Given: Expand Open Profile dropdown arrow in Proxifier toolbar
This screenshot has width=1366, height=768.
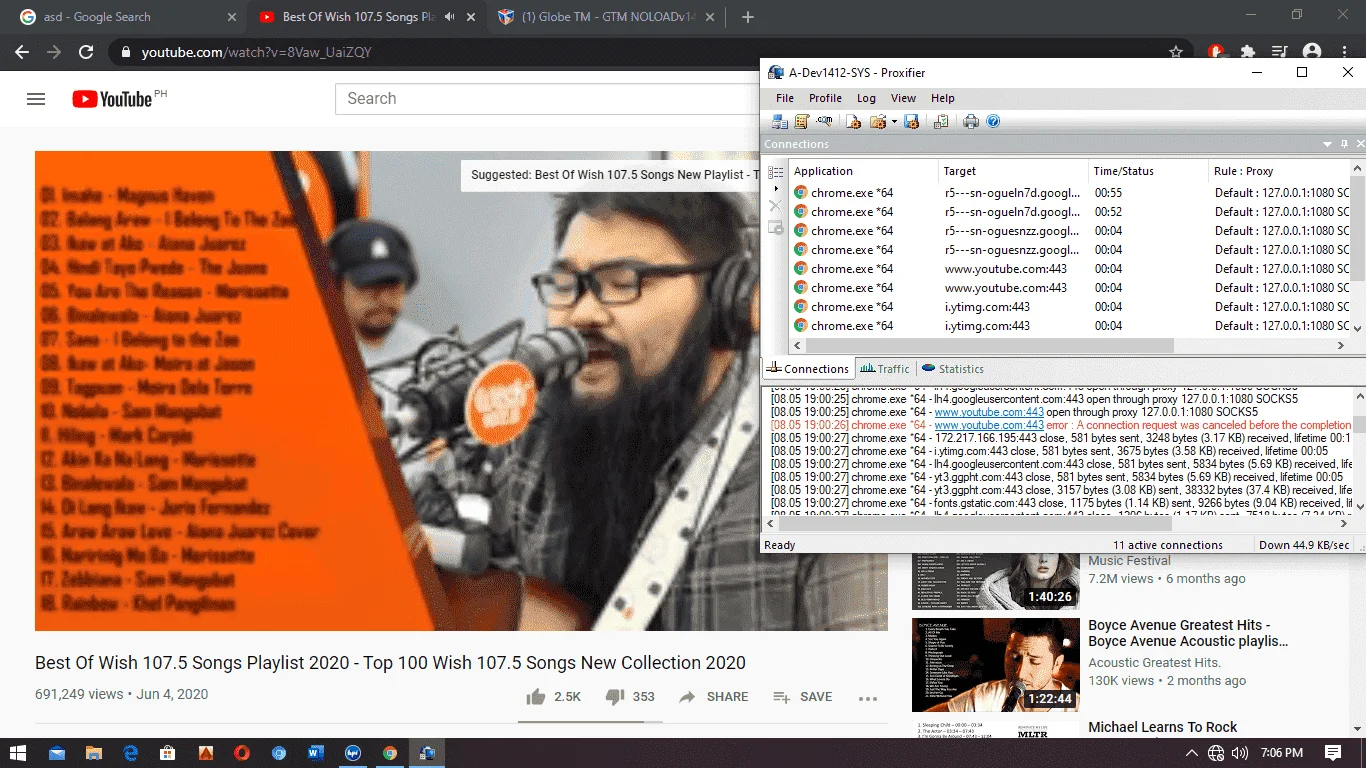Looking at the screenshot, I should click(894, 122).
